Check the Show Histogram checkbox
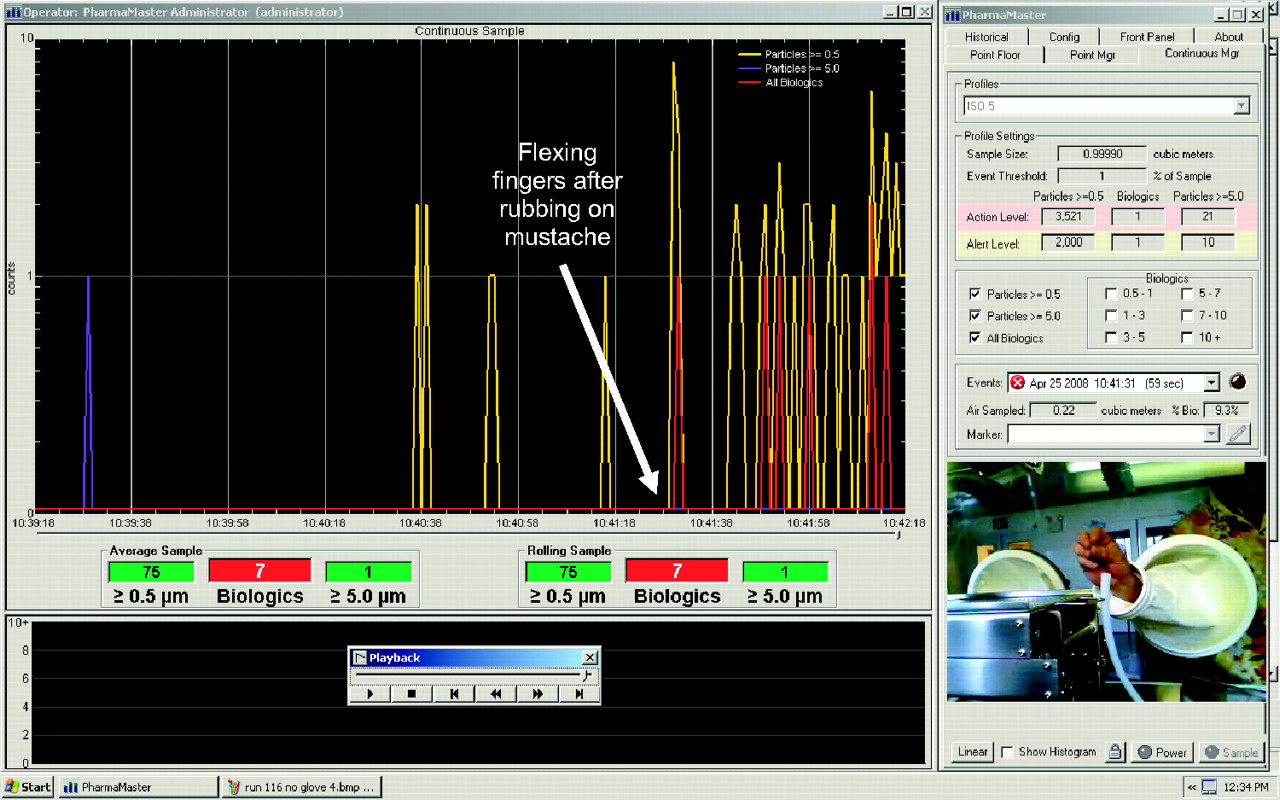The image size is (1280, 800). (x=1008, y=752)
